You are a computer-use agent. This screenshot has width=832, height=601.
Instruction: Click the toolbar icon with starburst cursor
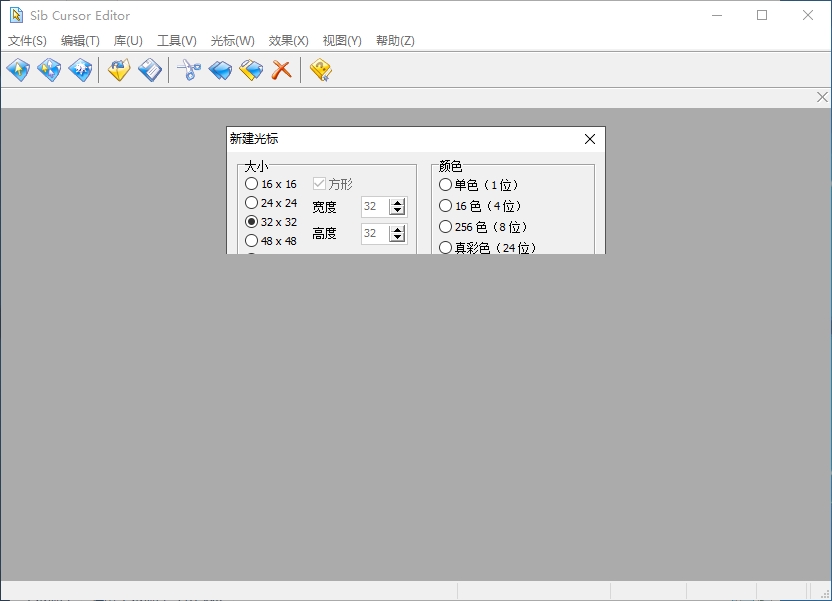click(80, 70)
